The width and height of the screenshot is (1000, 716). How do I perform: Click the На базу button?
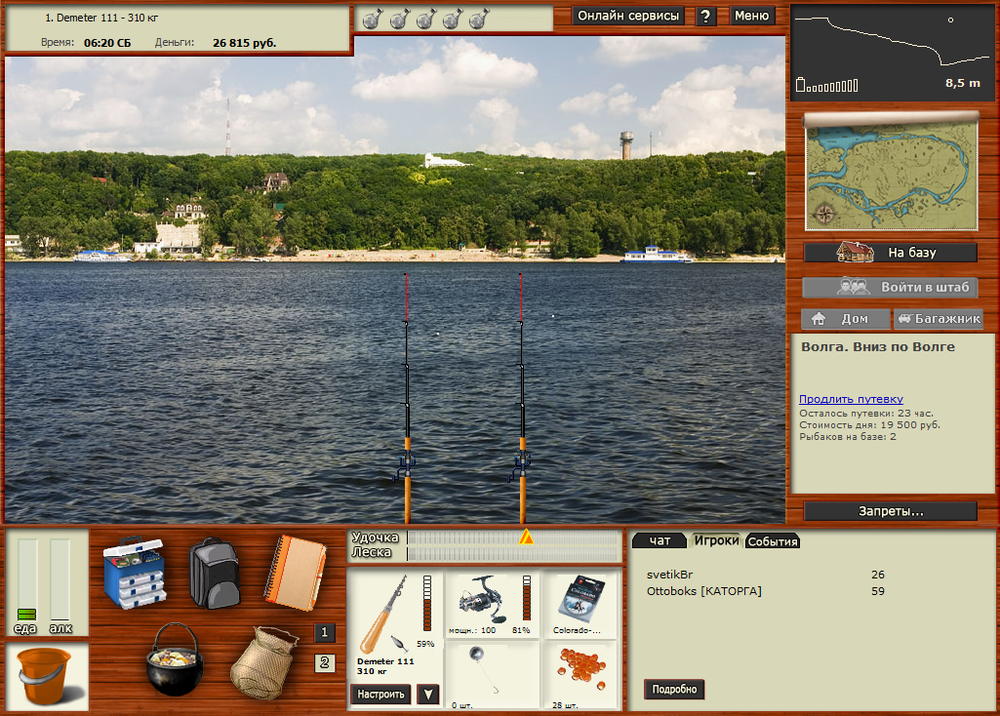[x=890, y=252]
